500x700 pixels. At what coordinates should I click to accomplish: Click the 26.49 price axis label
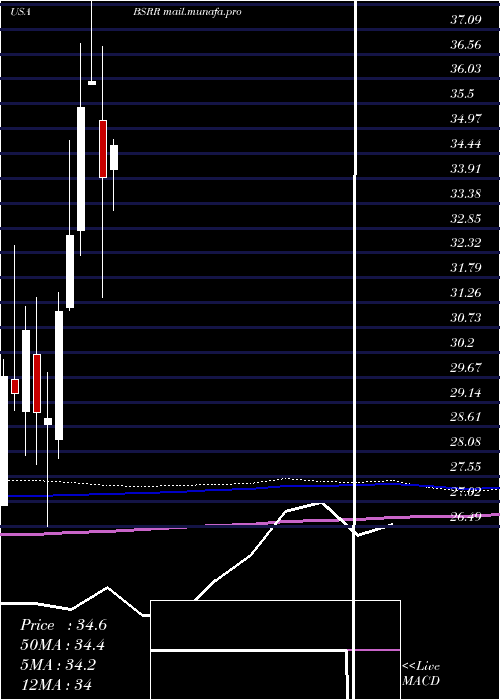[466, 517]
